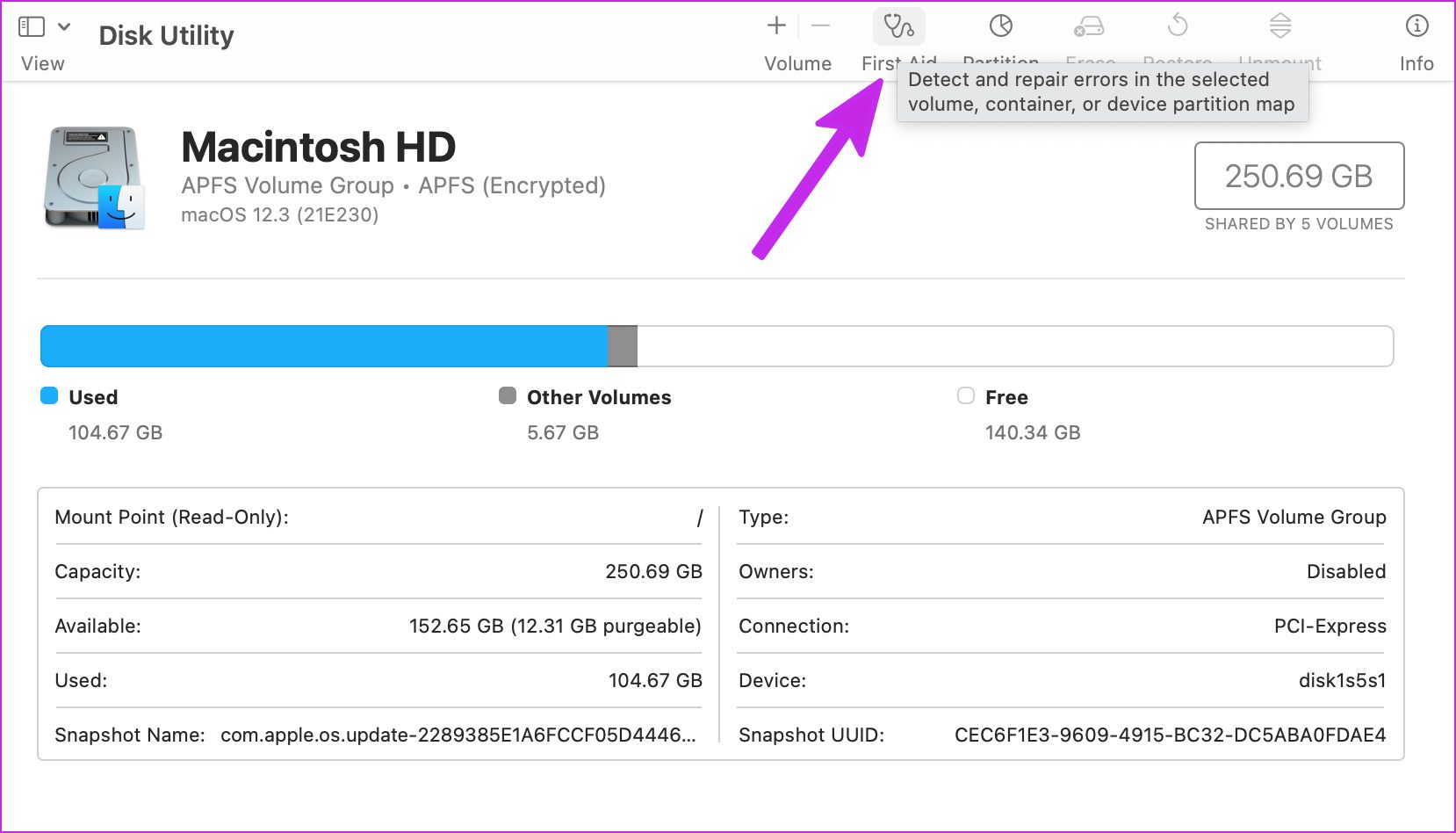
Task: Click the View label
Action: tap(43, 63)
